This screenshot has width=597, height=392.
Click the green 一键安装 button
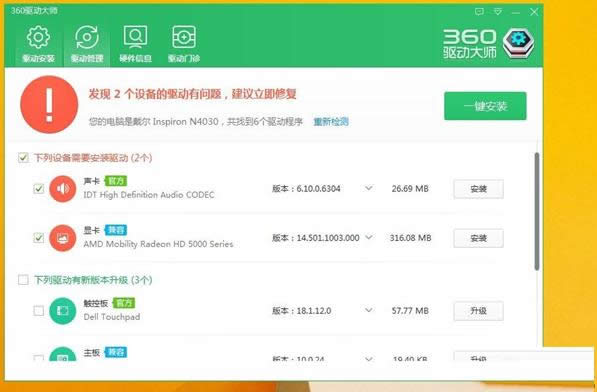(485, 106)
